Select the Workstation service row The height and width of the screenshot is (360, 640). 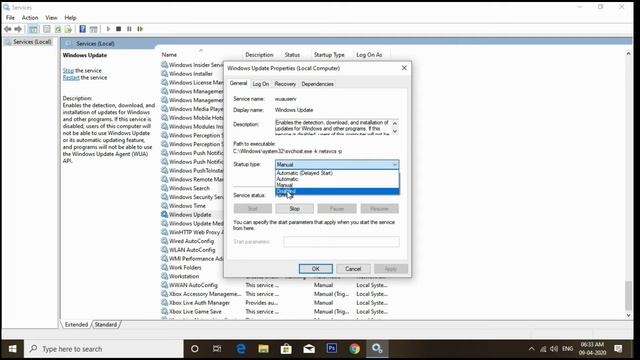(x=184, y=276)
